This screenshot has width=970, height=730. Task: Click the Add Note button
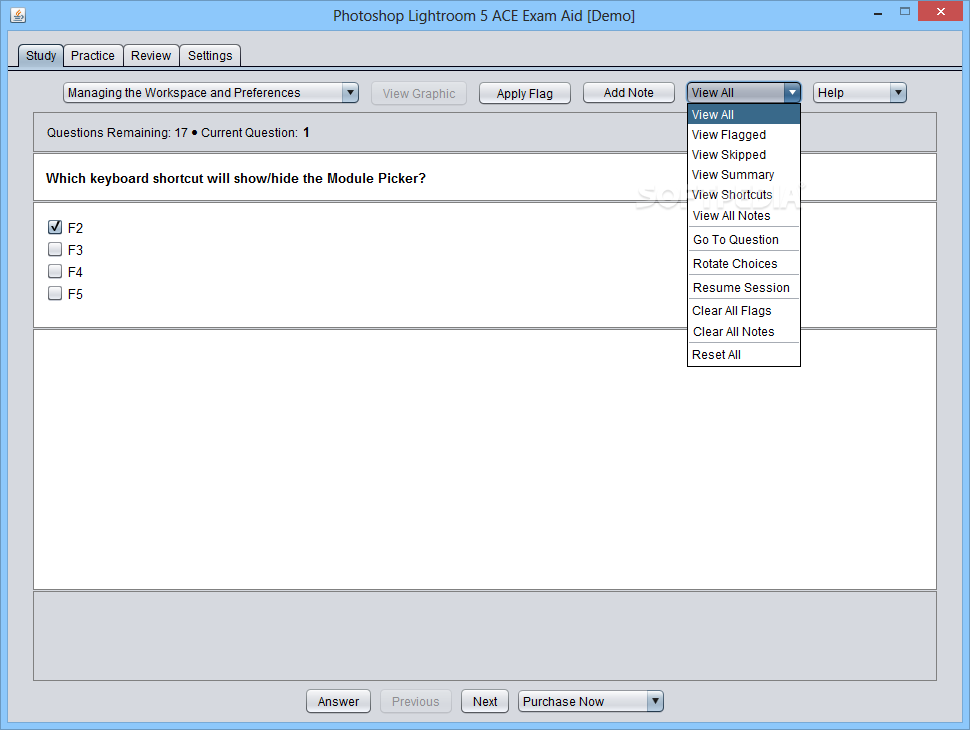pos(629,93)
